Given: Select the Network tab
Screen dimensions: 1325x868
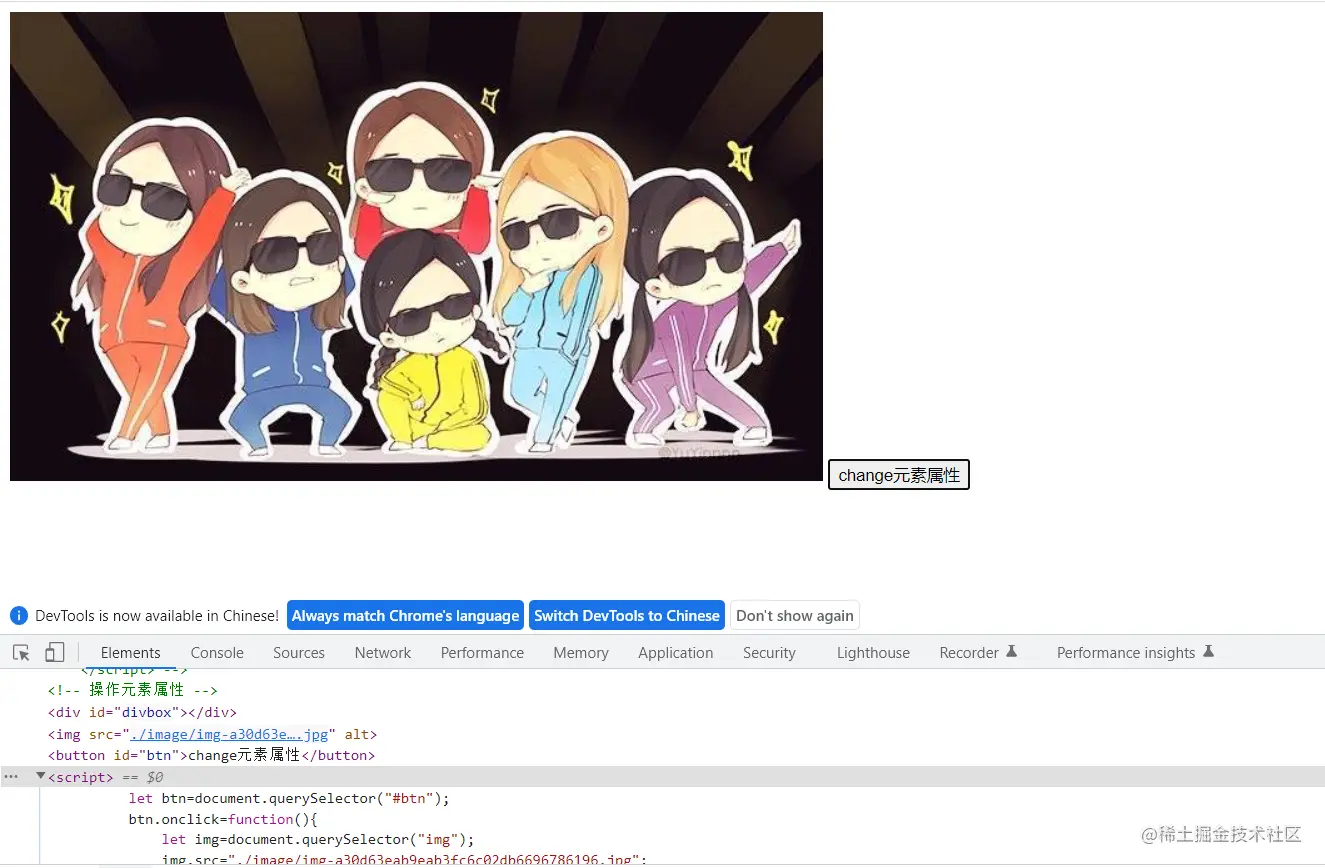Looking at the screenshot, I should coord(383,653).
